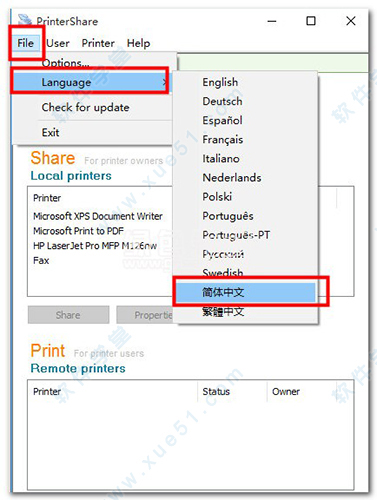This screenshot has height=500, width=377.
Task: Select HP LaserJet Pro MFP M126nw printer
Action: [x=95, y=246]
